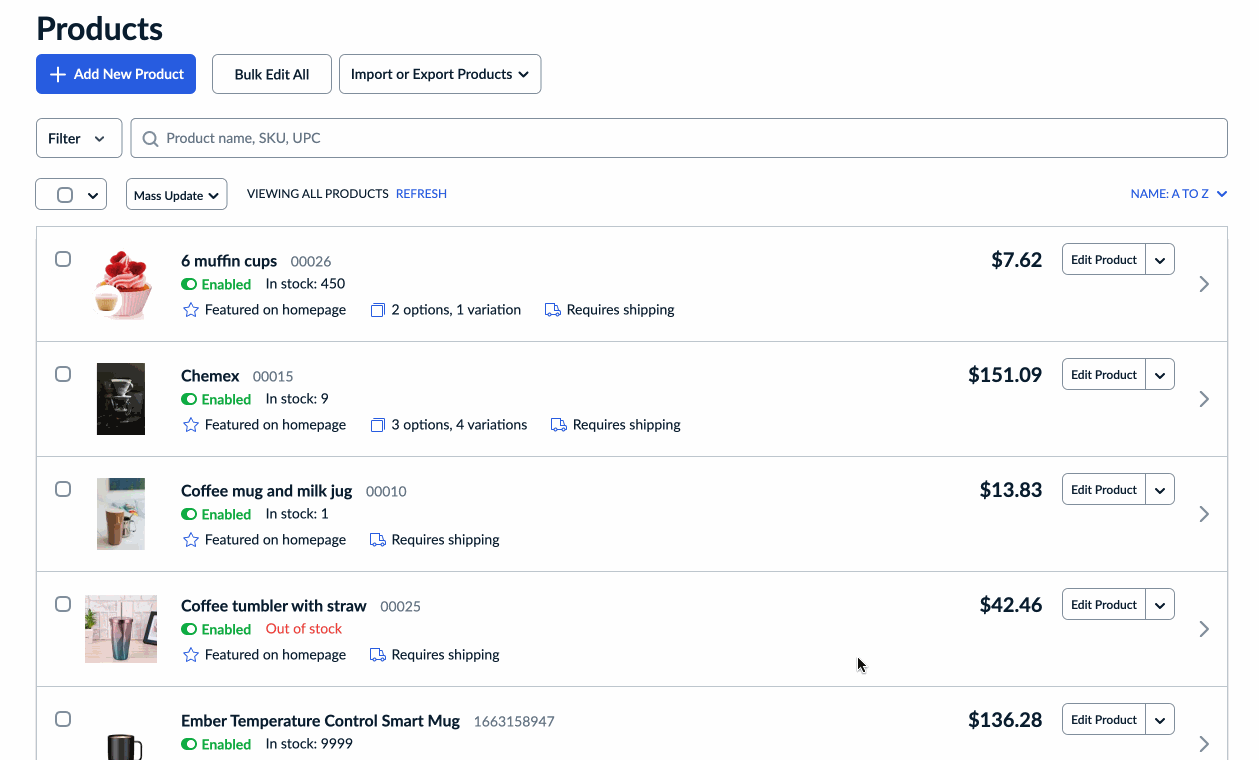Image resolution: width=1259 pixels, height=760 pixels.
Task: Focus the Product name, SKU, UPC search field
Action: pyautogui.click(x=679, y=138)
